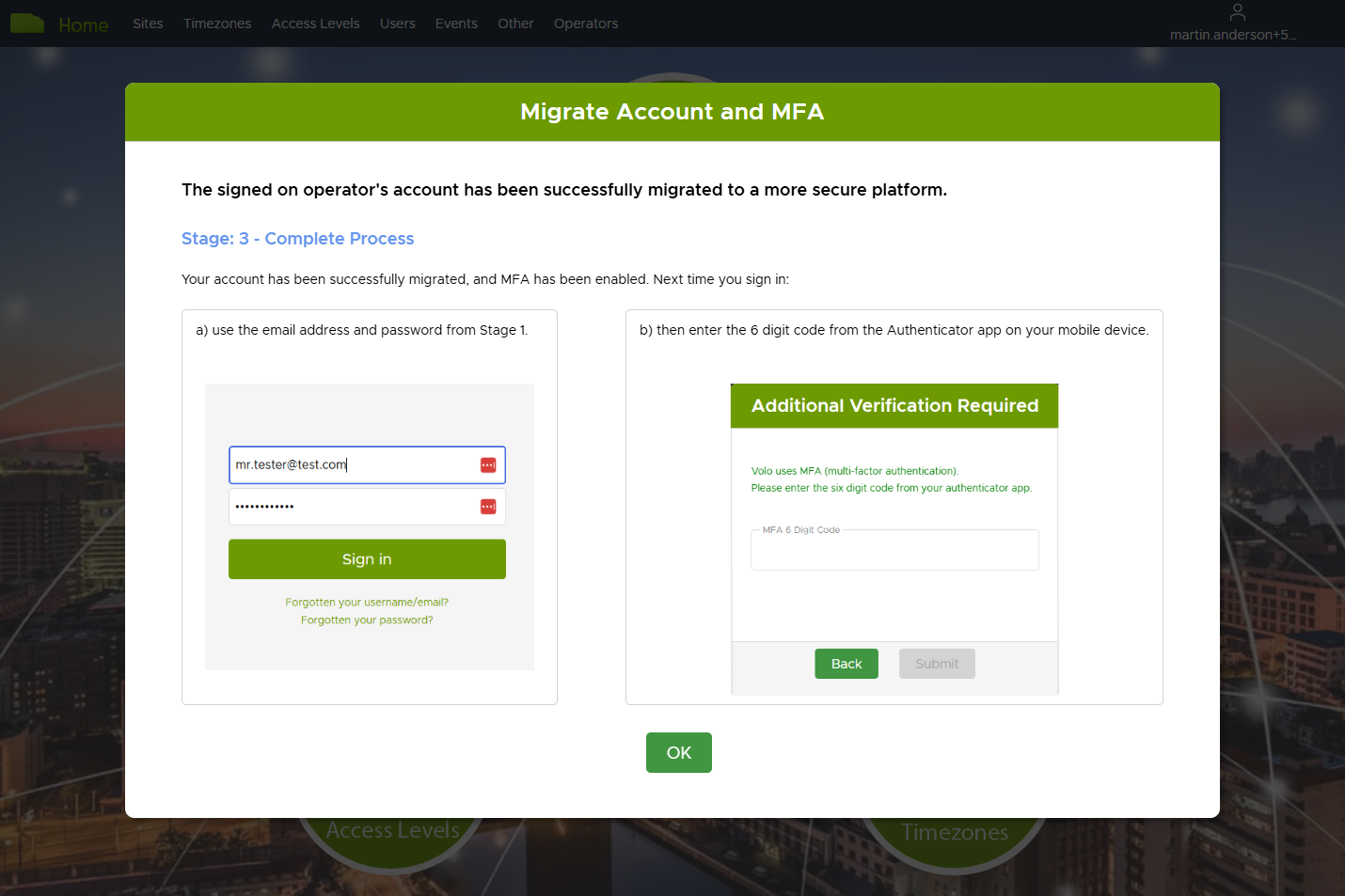Open the Home menu item
This screenshot has width=1345, height=896.
(84, 25)
